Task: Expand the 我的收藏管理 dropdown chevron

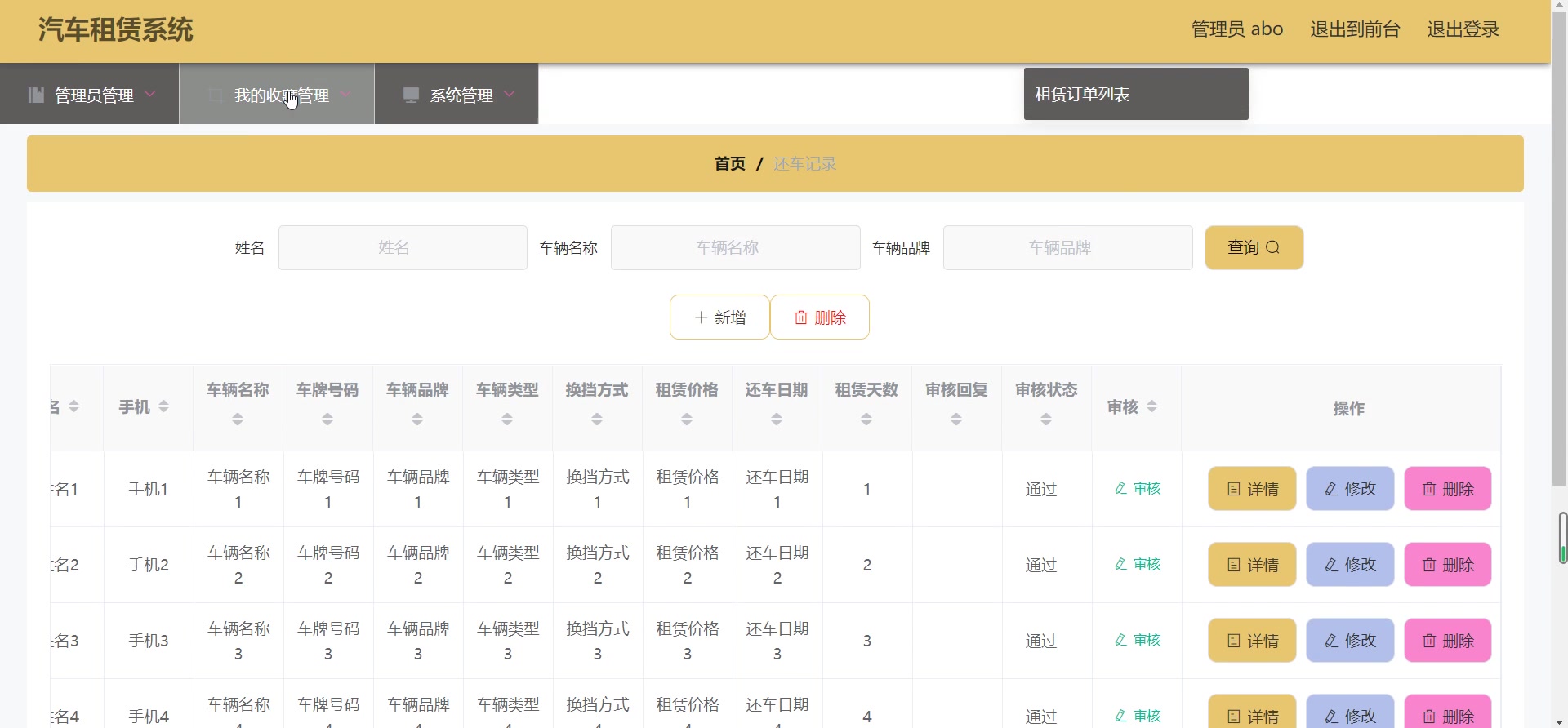Action: 345,95
